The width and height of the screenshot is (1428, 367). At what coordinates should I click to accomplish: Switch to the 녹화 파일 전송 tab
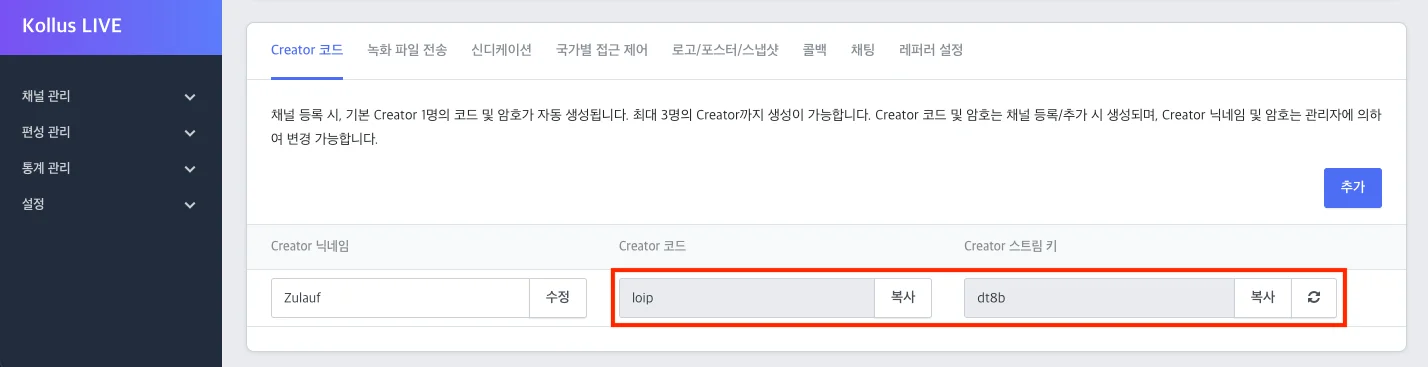click(x=407, y=50)
